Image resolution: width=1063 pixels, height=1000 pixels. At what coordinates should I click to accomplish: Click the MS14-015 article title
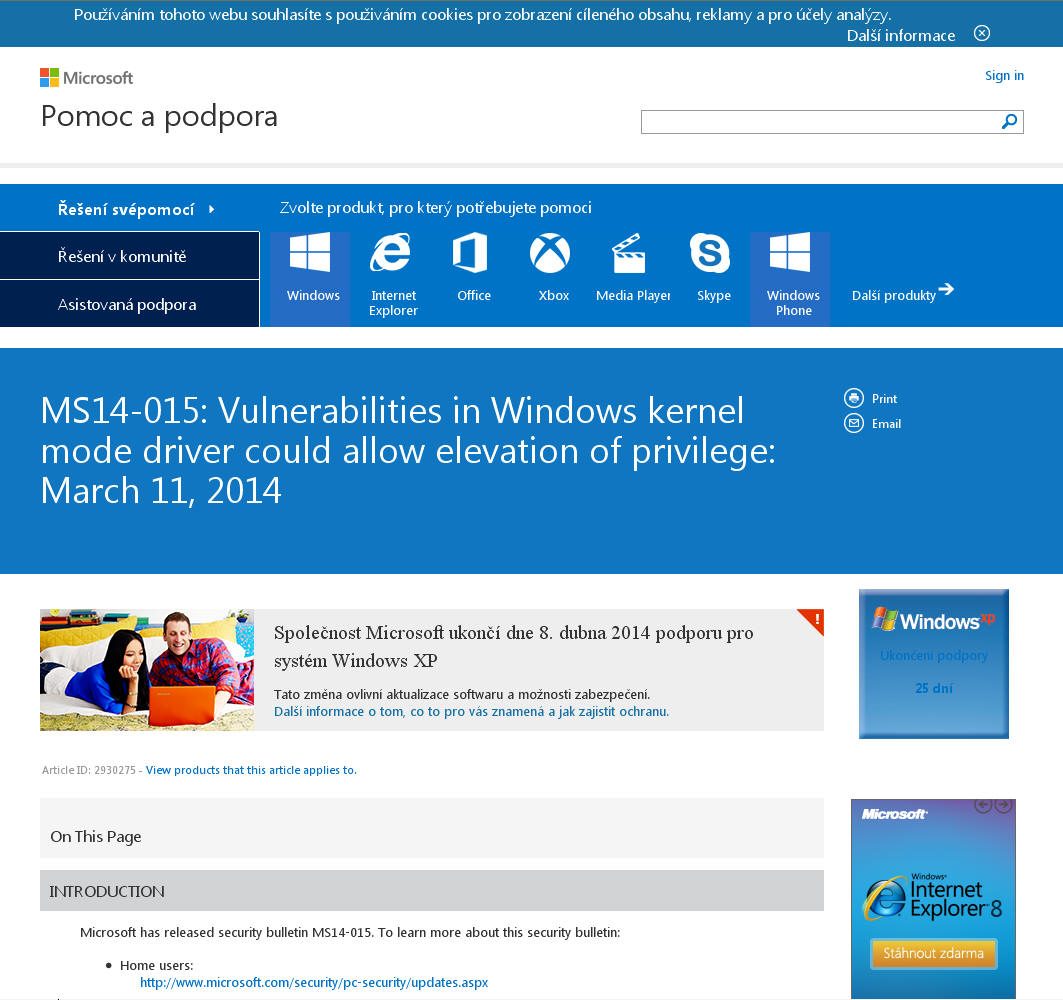click(x=407, y=451)
